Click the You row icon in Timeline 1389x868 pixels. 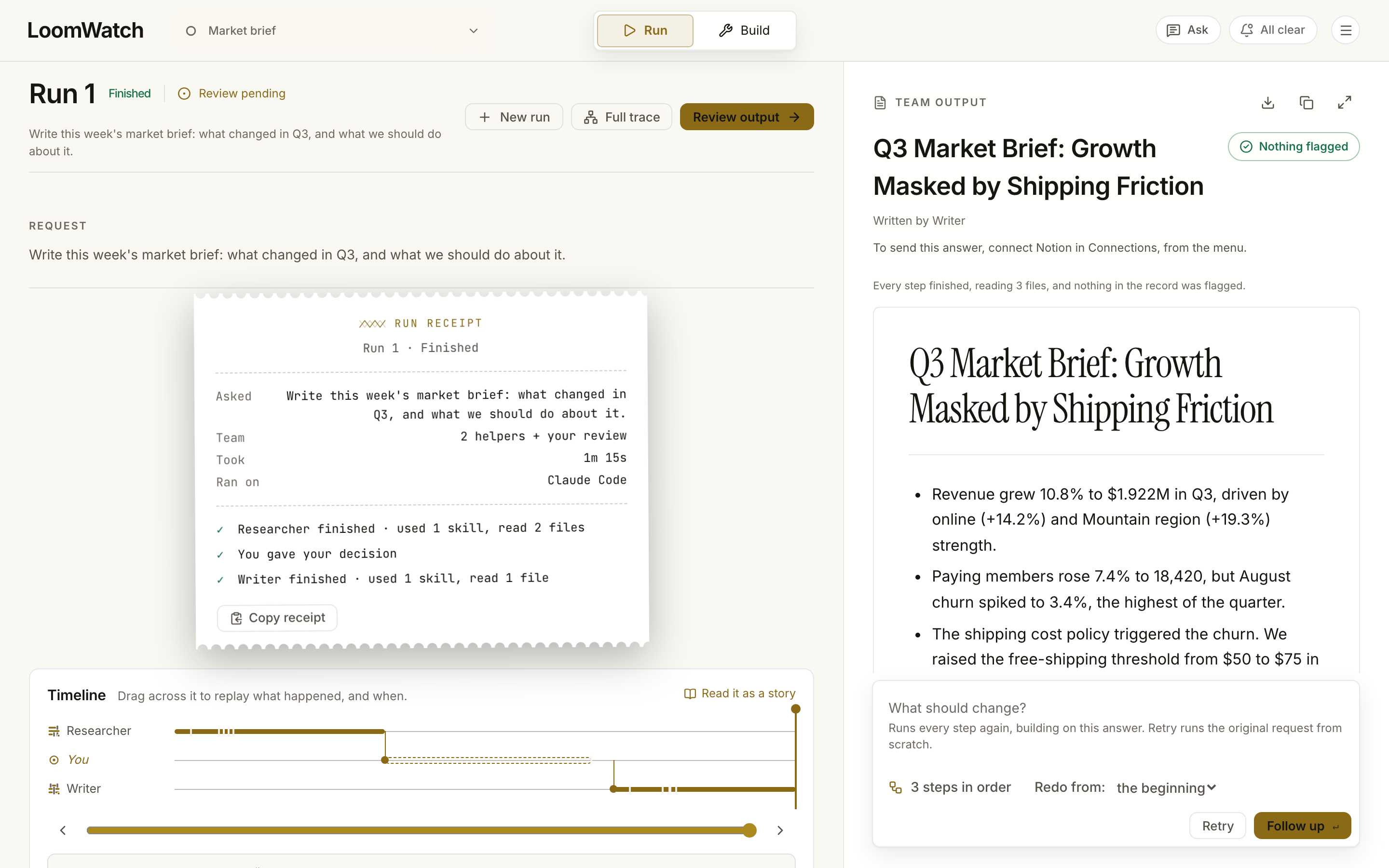coord(54,760)
